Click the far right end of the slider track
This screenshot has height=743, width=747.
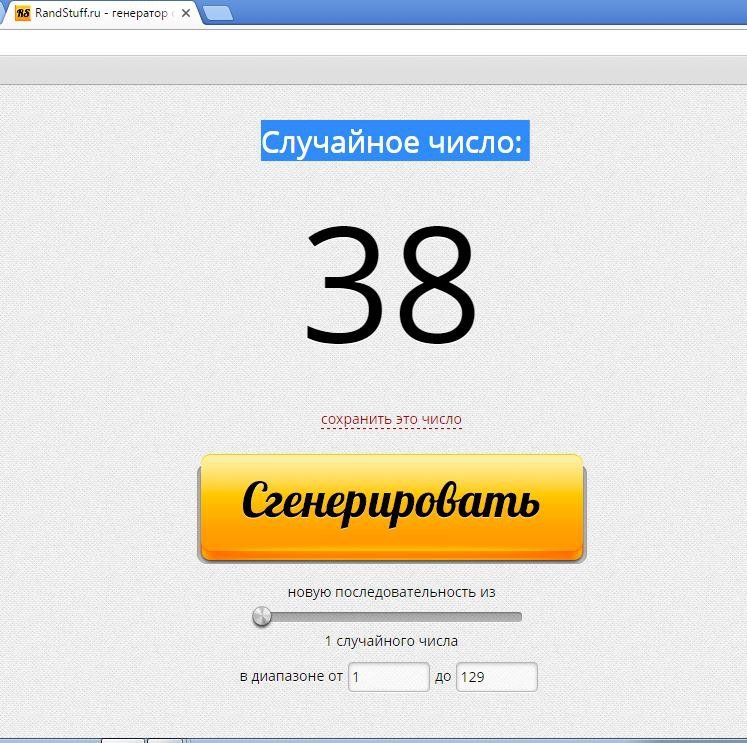coord(518,617)
